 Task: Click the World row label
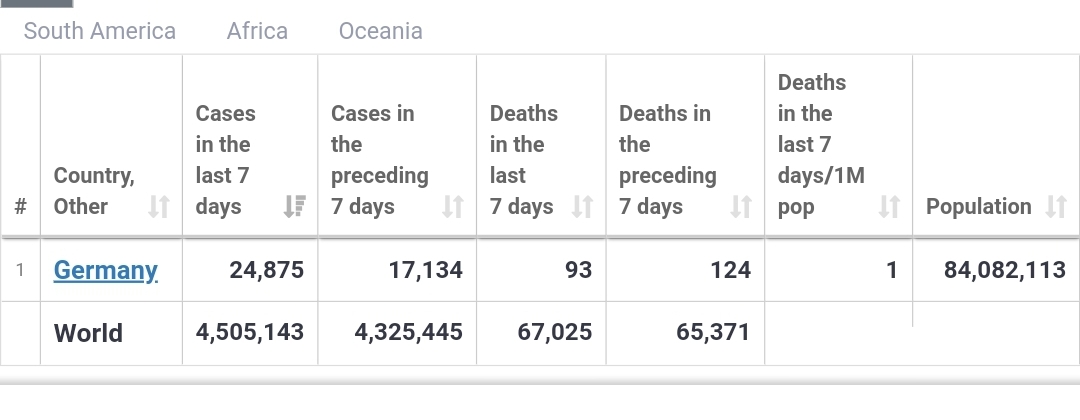[x=89, y=332]
